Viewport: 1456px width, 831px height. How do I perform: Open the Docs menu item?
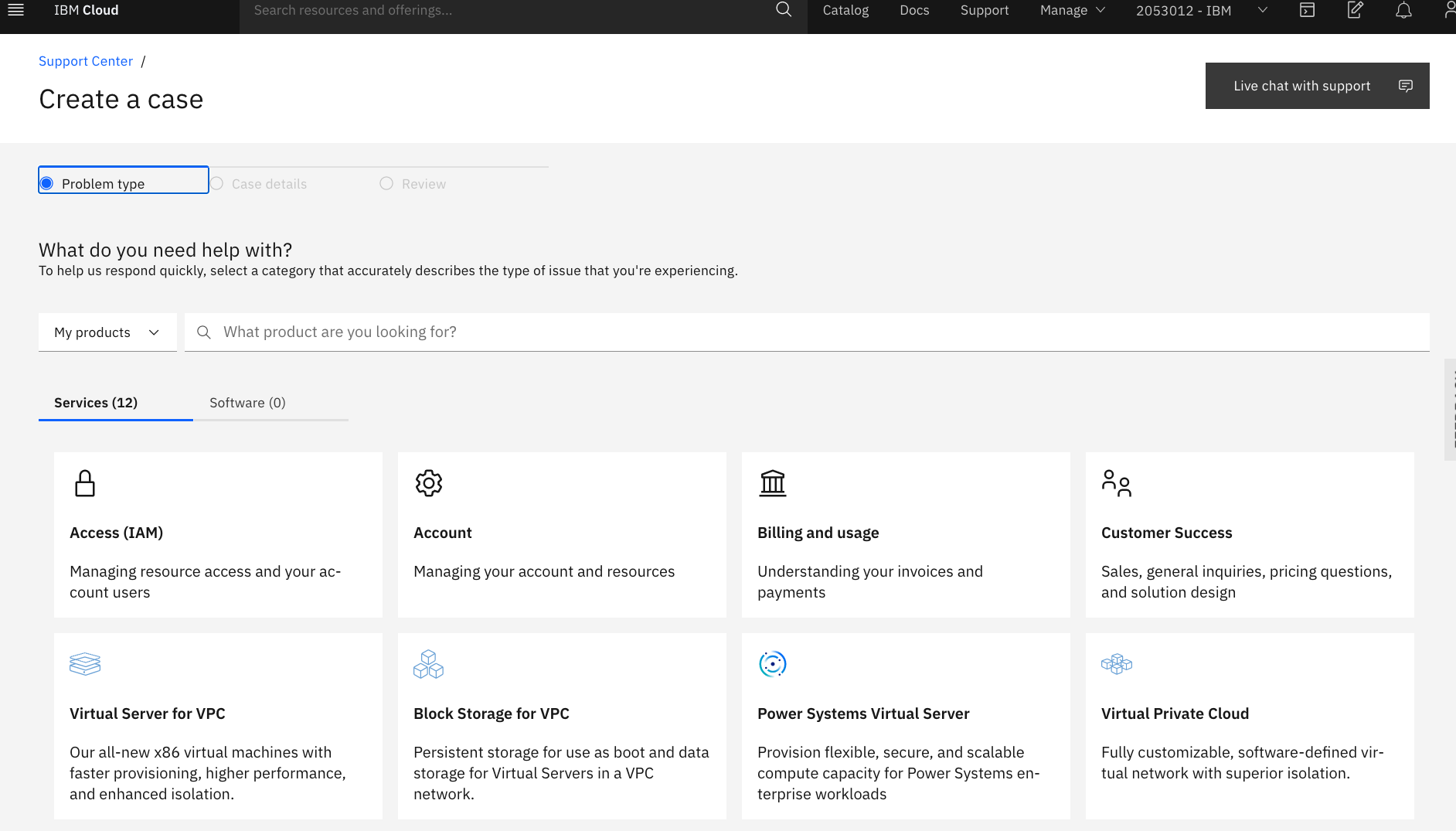(x=914, y=10)
